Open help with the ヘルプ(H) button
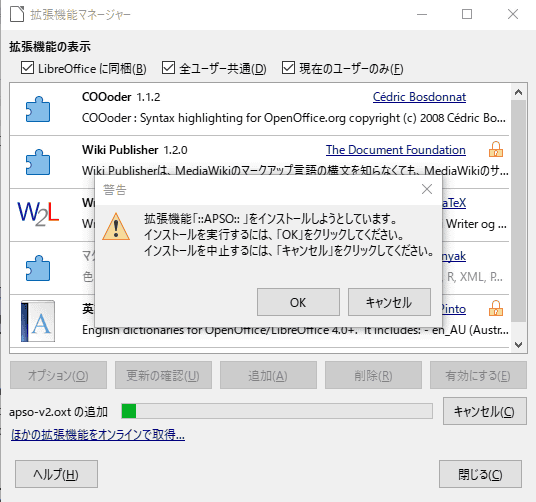Viewport: 536px width, 502px height. [x=56, y=474]
